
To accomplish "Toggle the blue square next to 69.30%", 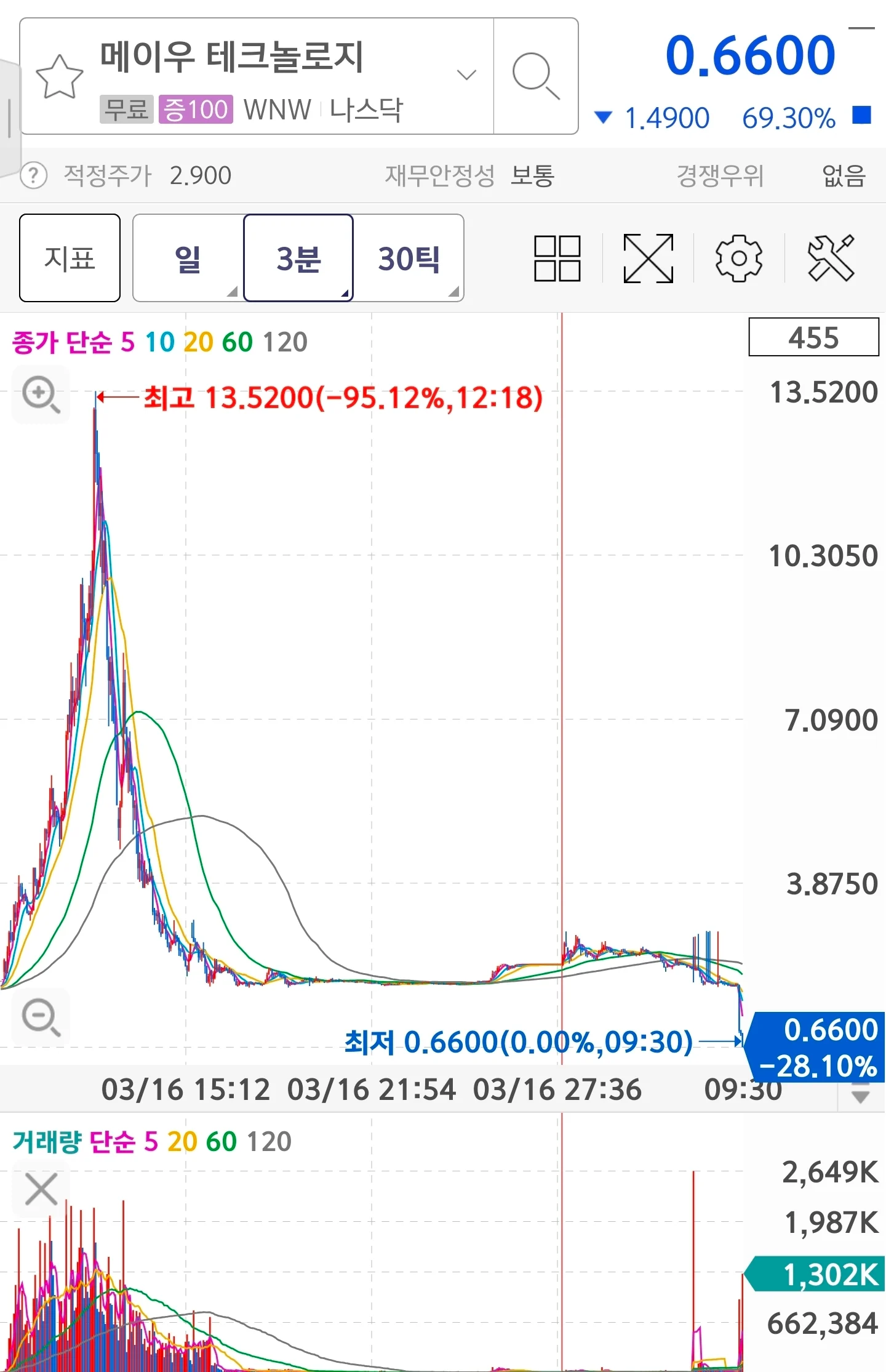I will pos(861,115).
